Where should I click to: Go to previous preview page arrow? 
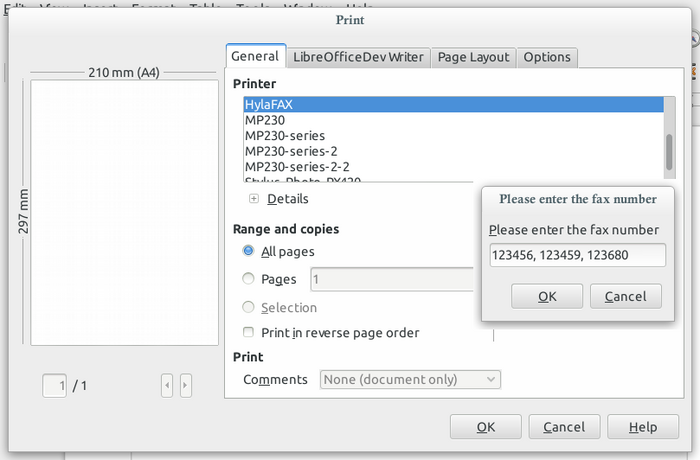click(167, 384)
